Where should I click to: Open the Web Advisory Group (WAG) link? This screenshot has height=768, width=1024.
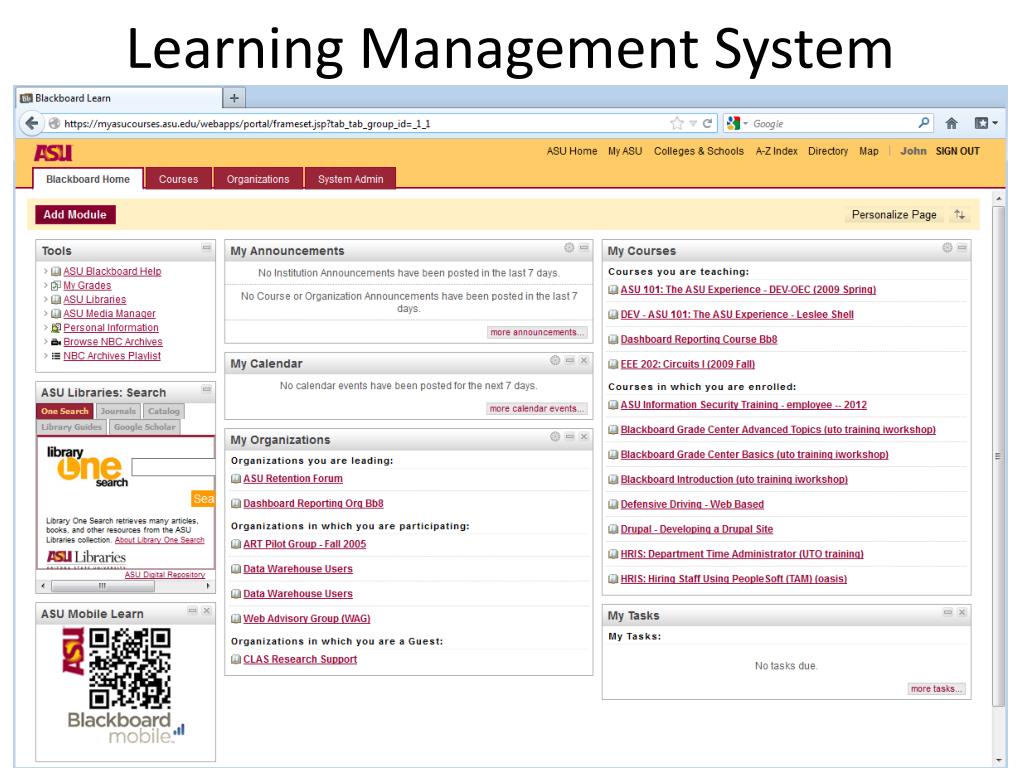(307, 618)
